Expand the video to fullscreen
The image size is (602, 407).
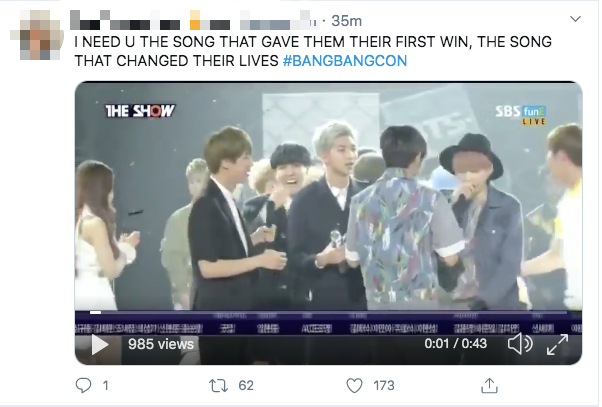556,345
